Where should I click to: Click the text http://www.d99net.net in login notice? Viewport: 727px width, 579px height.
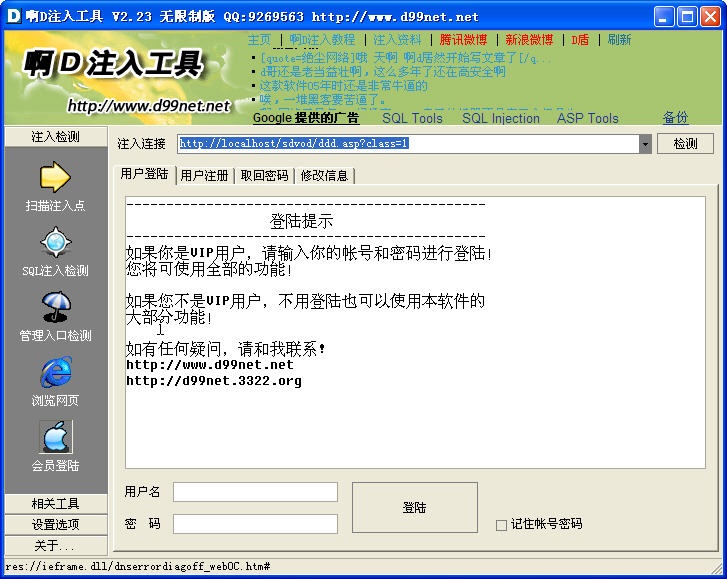[x=210, y=365]
